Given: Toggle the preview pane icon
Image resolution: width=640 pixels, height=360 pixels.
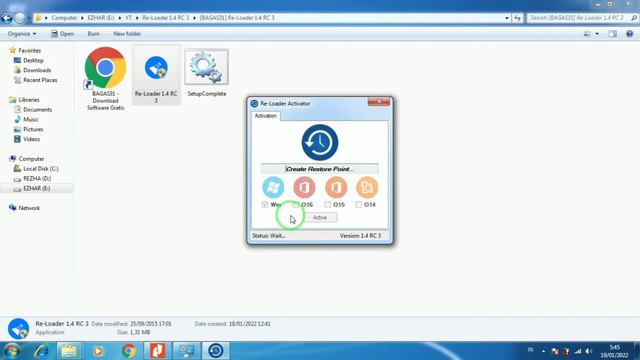Looking at the screenshot, I should pyautogui.click(x=613, y=34).
